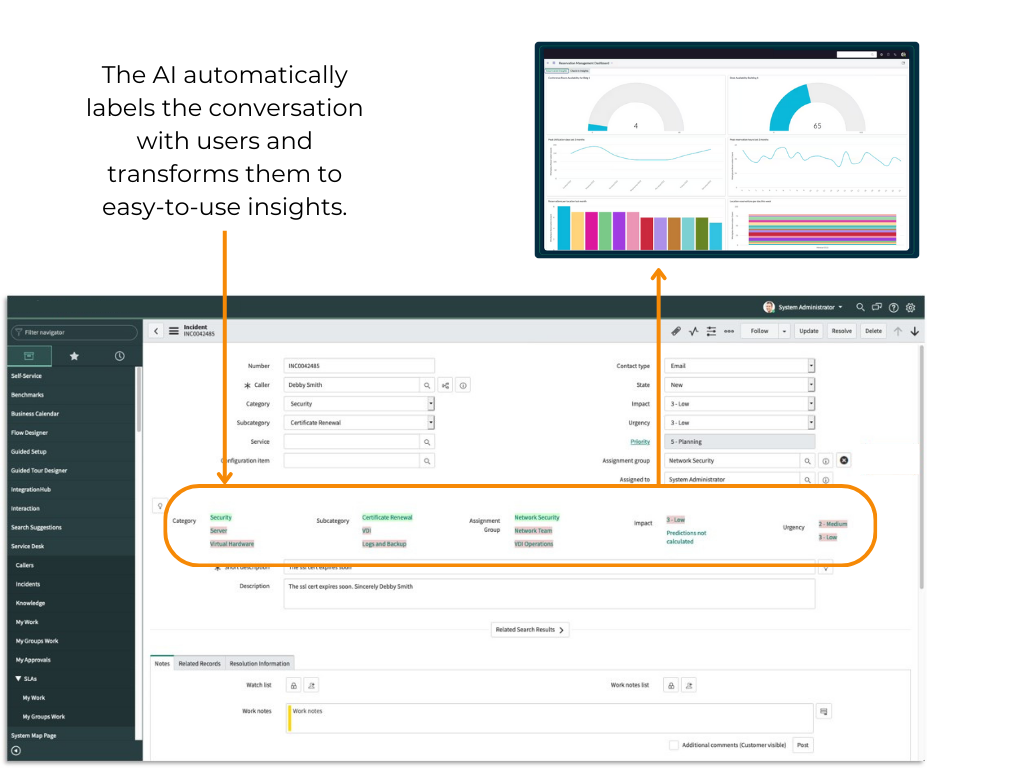Open the History clock tab in navigator
This screenshot has width=1024, height=768.
120,356
